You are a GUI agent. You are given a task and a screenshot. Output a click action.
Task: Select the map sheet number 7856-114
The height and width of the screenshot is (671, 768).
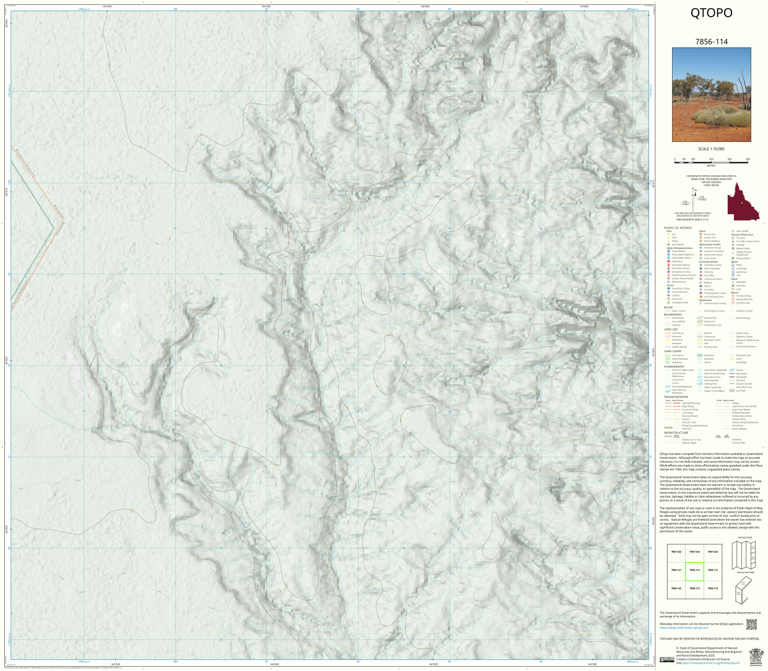click(x=711, y=42)
